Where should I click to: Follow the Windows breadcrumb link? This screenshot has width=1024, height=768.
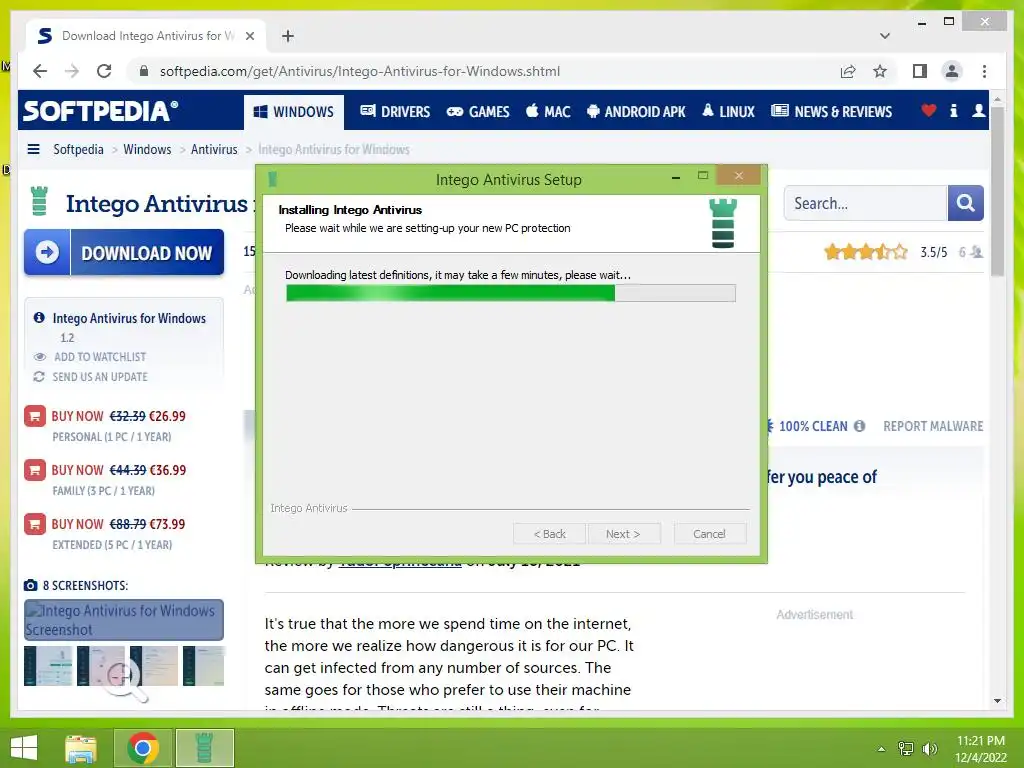[x=147, y=150]
